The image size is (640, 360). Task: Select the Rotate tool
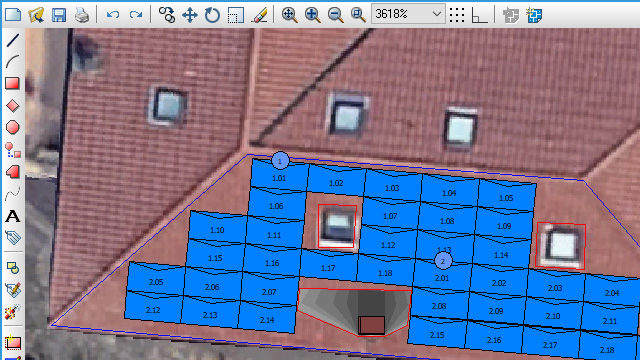coord(212,15)
